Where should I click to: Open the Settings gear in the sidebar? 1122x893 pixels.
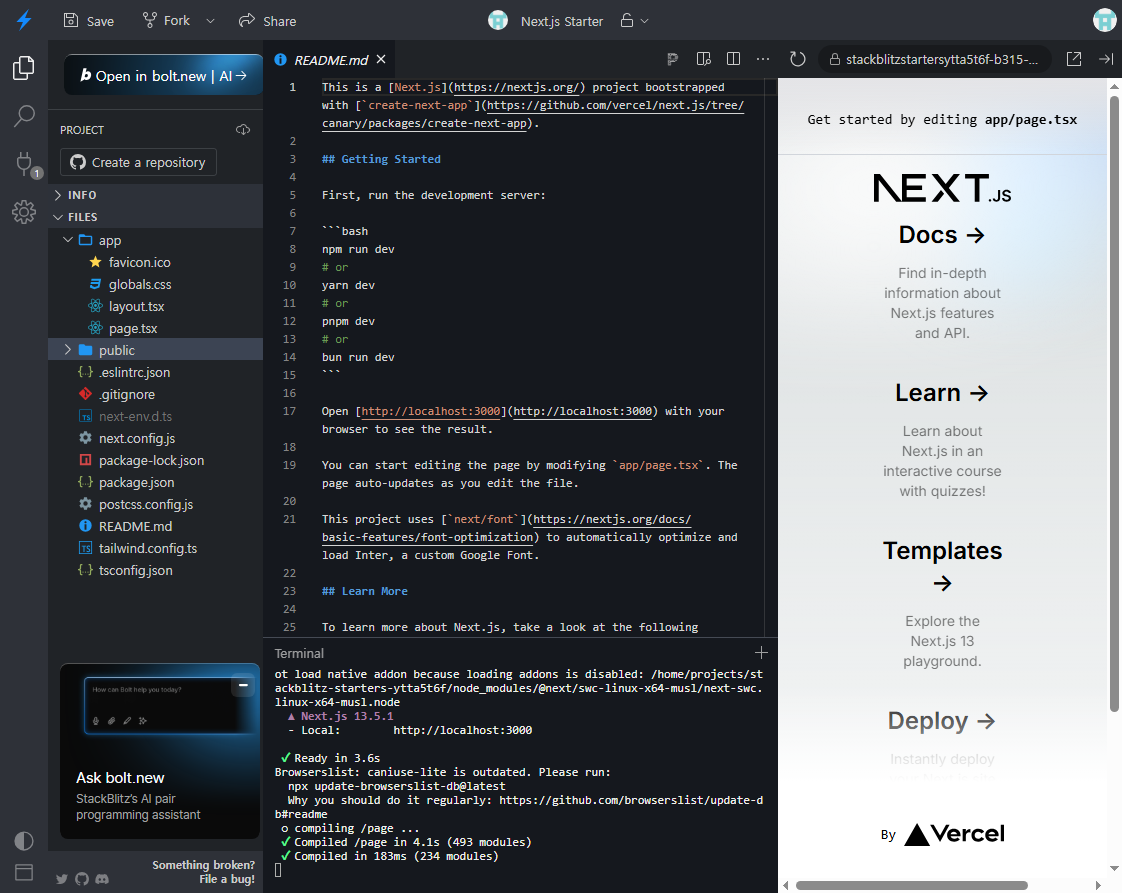(24, 212)
